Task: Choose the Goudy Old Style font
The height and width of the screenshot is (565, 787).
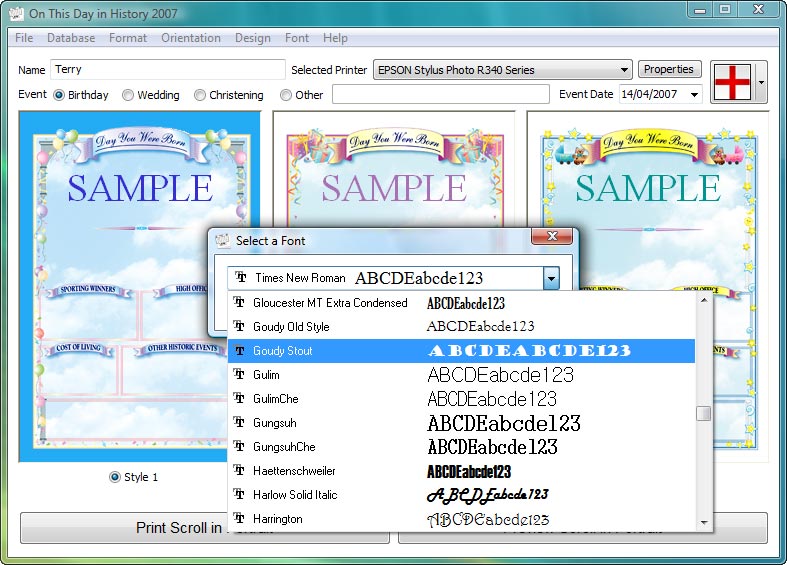Action: [x=461, y=327]
